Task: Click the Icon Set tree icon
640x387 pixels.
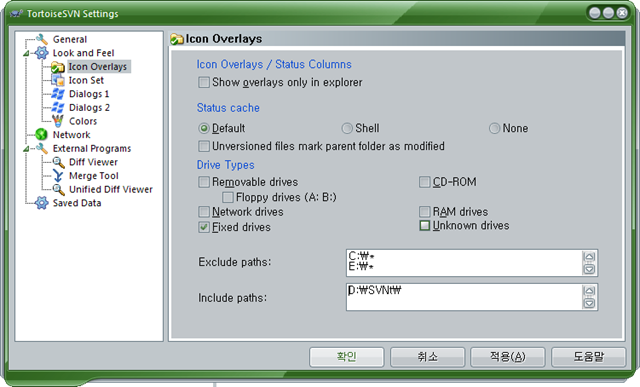Action: tap(58, 80)
